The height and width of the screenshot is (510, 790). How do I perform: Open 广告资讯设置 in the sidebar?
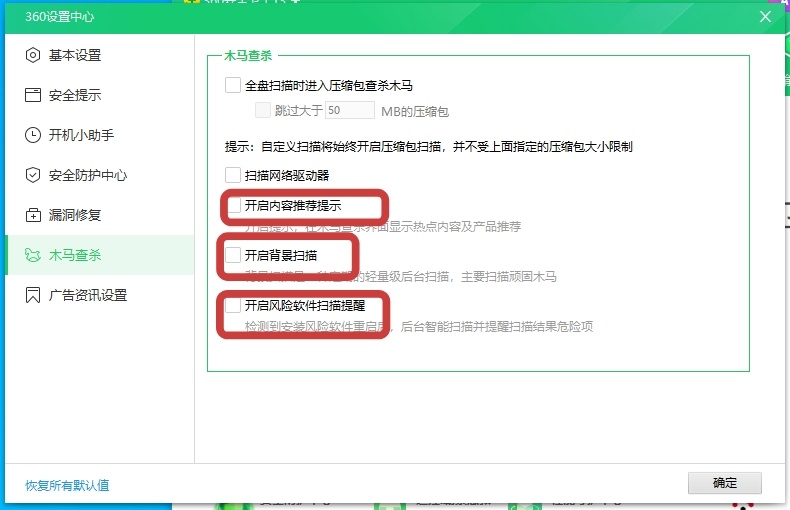(99, 295)
